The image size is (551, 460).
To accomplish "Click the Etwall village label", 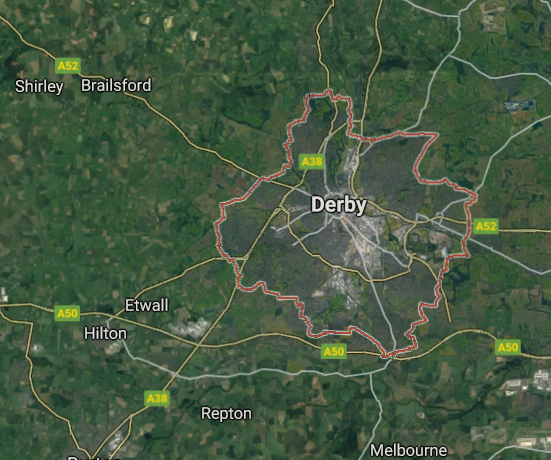I will pyautogui.click(x=147, y=305).
